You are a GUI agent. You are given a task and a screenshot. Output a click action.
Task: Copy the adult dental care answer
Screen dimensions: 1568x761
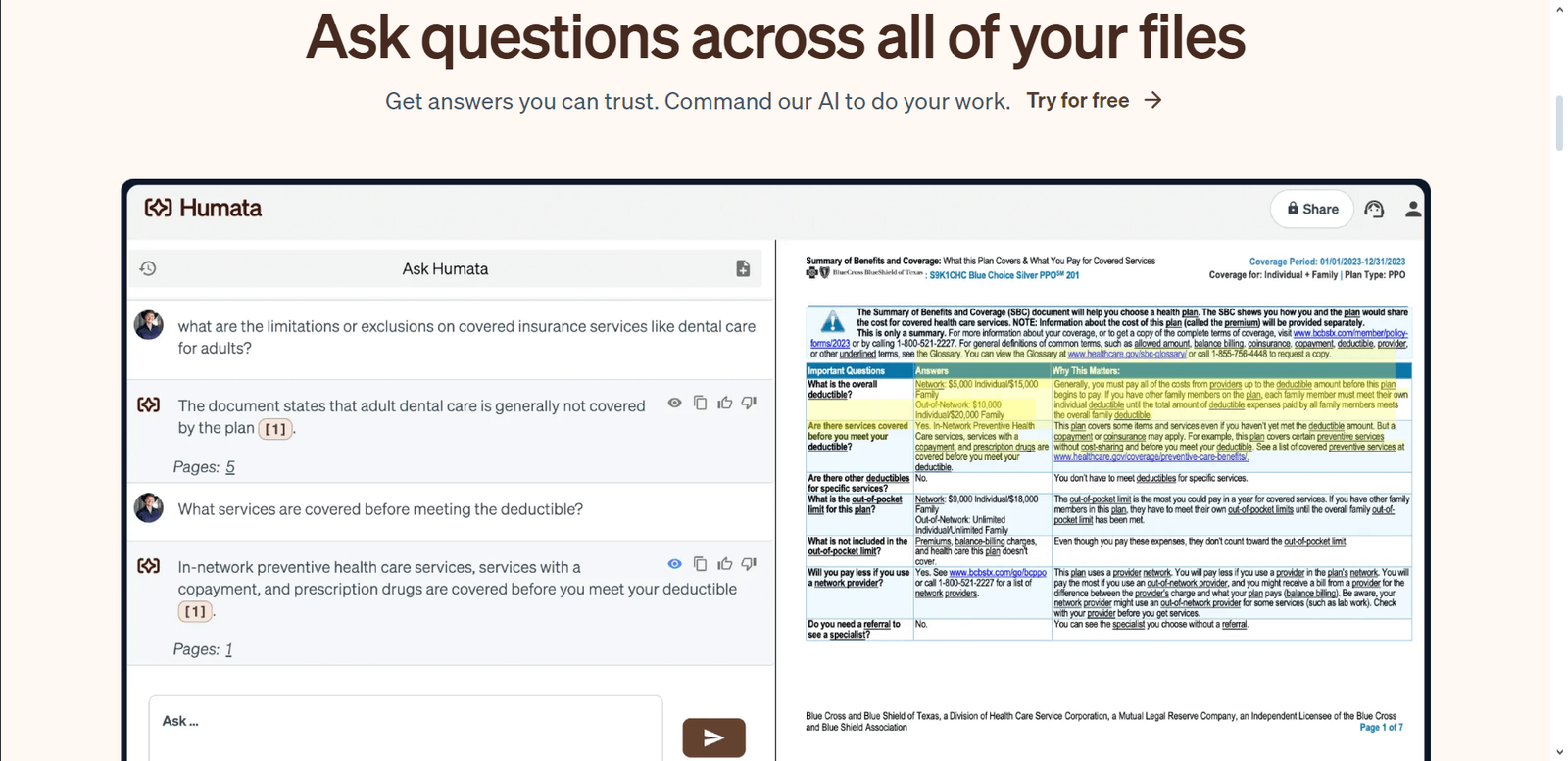tap(700, 403)
